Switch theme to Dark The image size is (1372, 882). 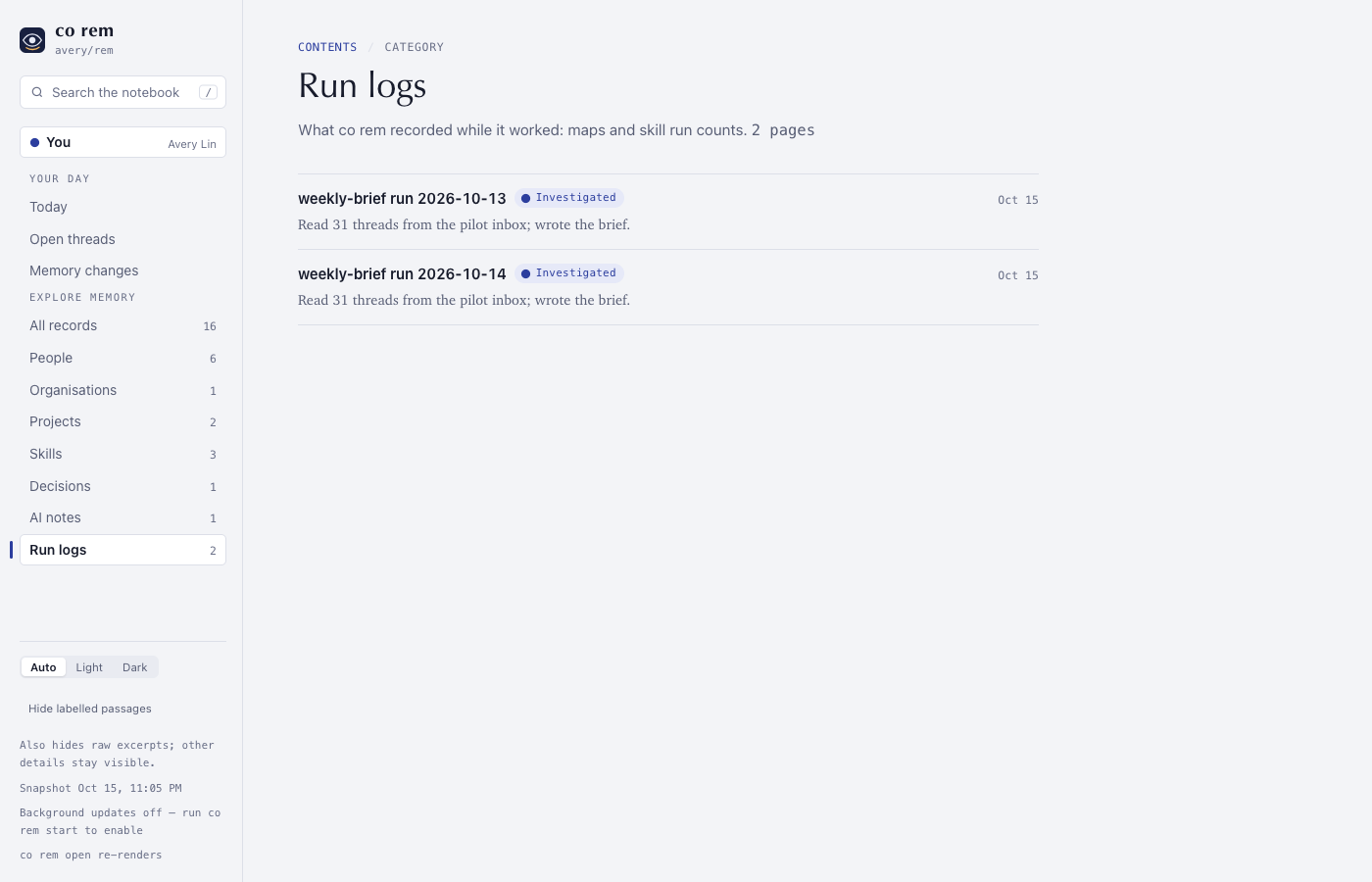[x=135, y=667]
